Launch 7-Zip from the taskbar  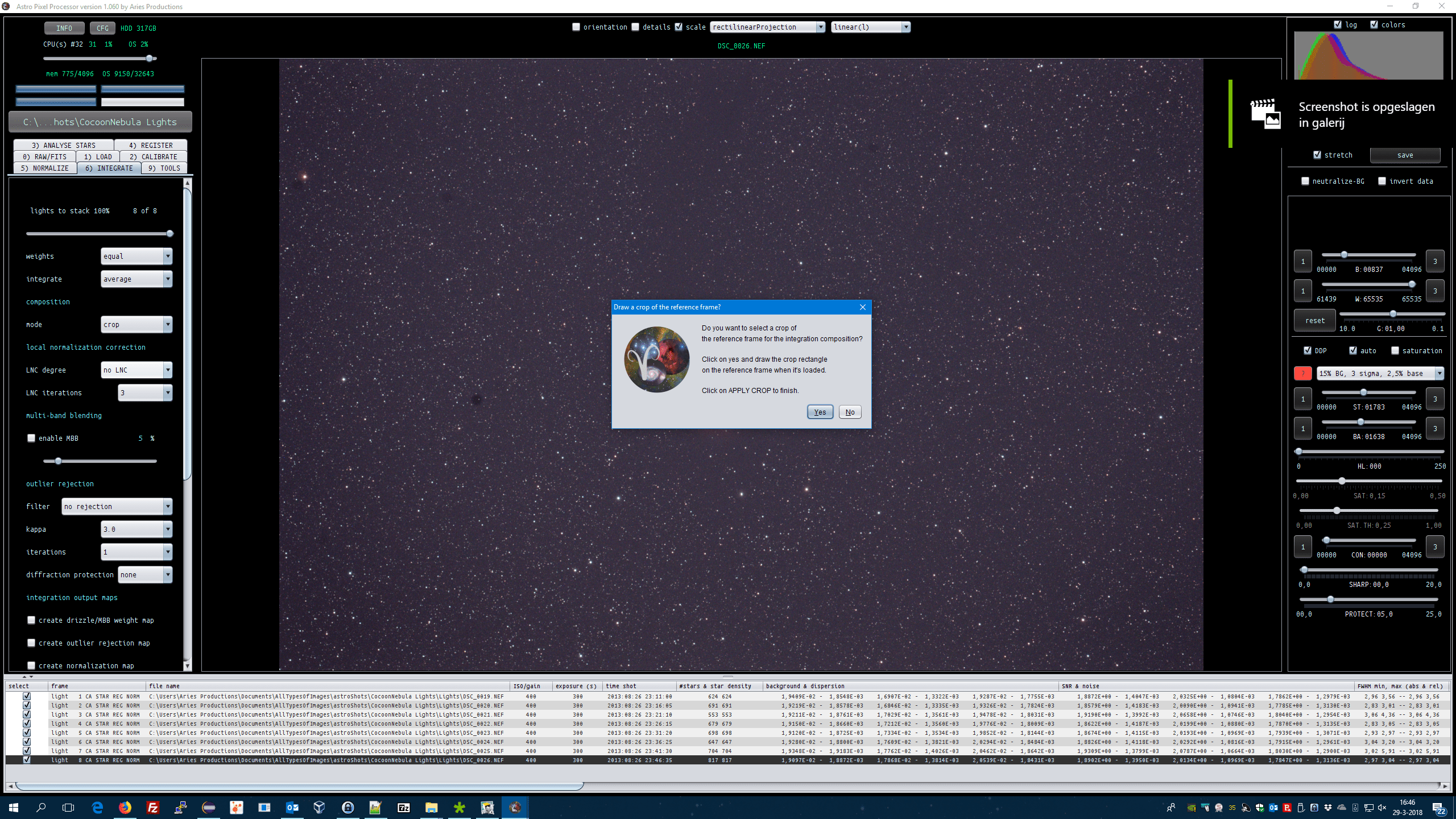click(x=403, y=807)
